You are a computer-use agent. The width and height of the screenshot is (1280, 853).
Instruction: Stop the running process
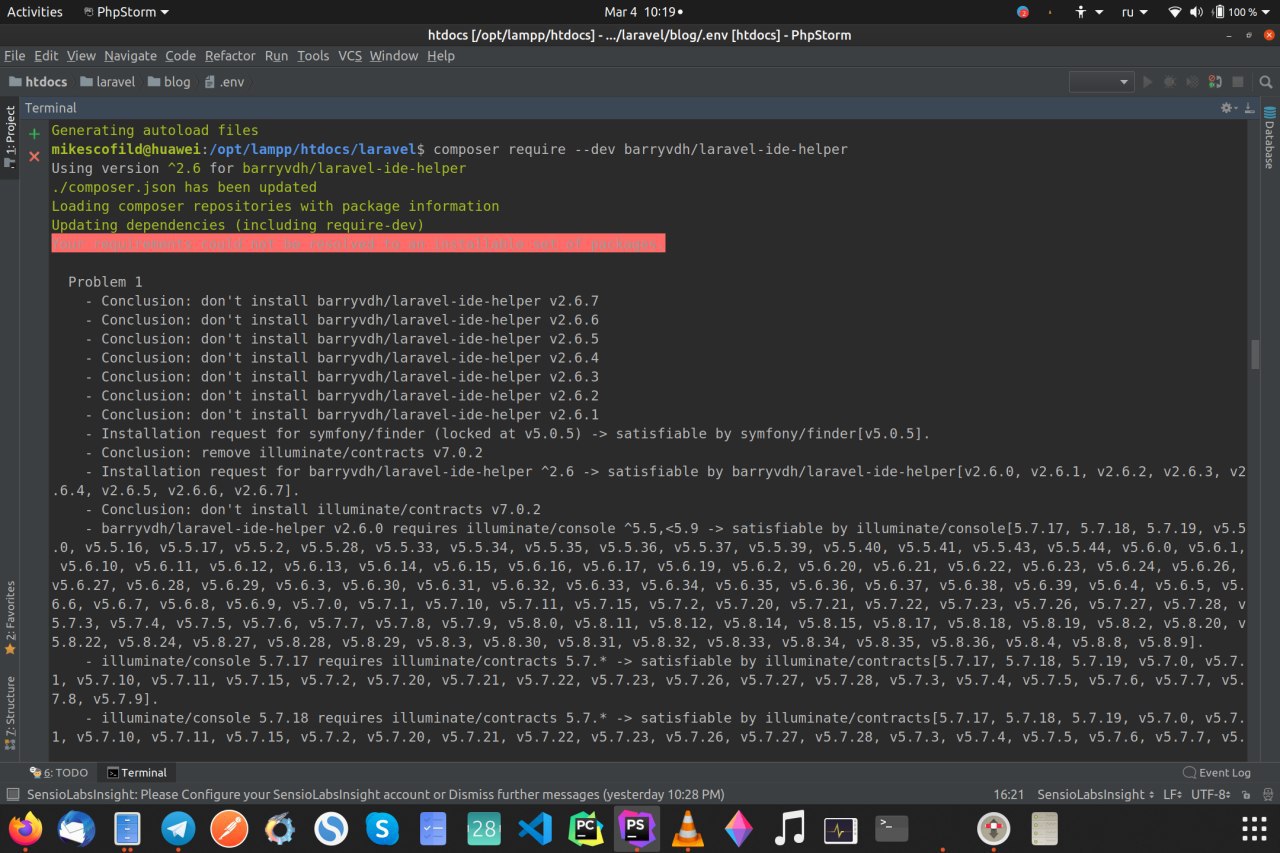[1237, 82]
